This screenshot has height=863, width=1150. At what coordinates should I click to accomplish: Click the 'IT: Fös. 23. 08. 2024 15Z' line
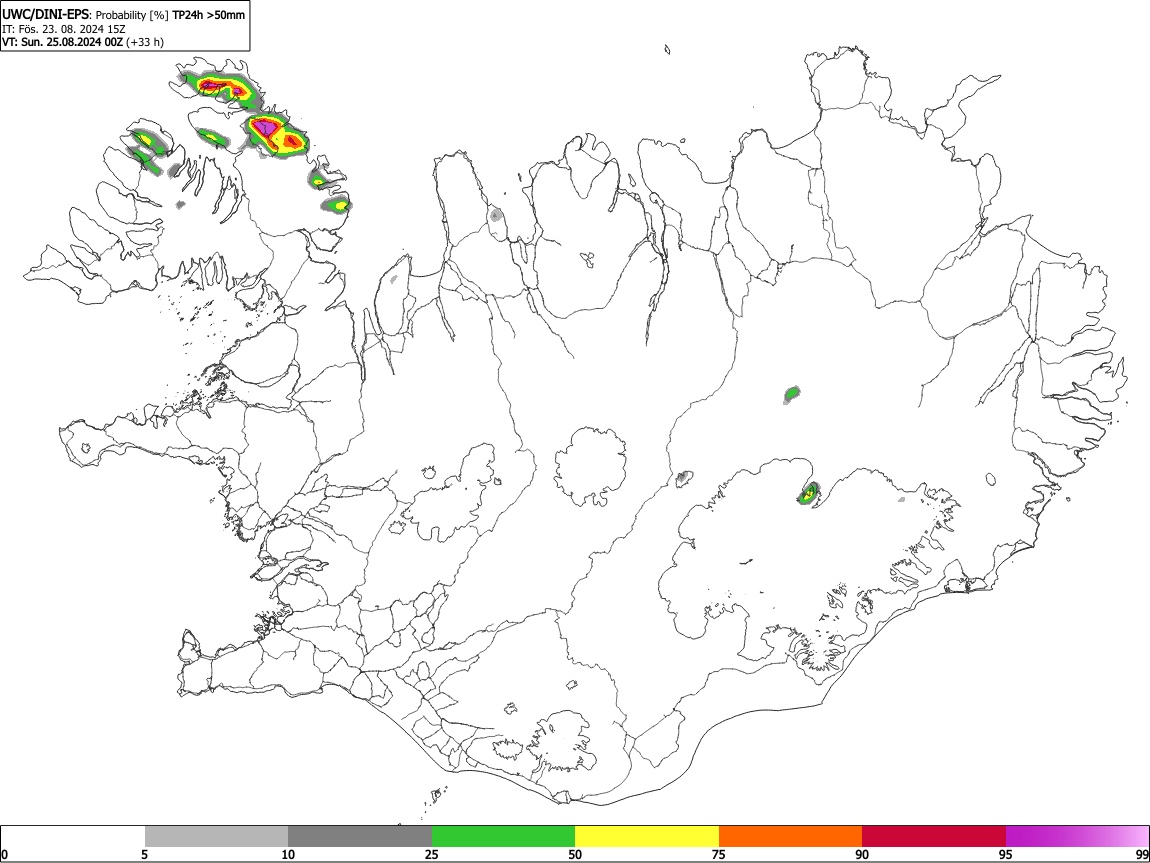[x=64, y=29]
